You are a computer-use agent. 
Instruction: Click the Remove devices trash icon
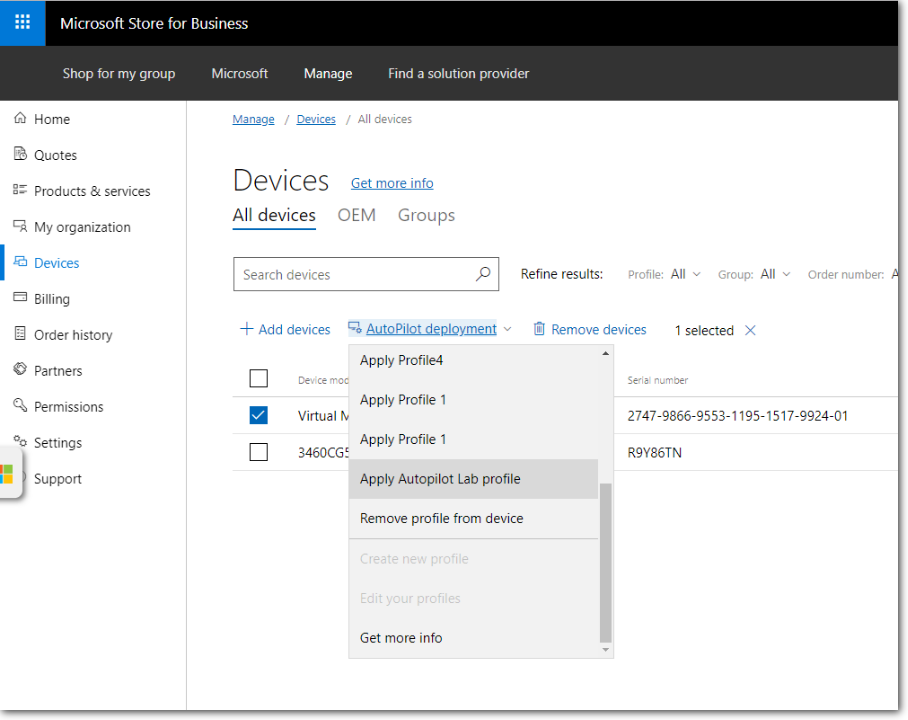tap(539, 329)
